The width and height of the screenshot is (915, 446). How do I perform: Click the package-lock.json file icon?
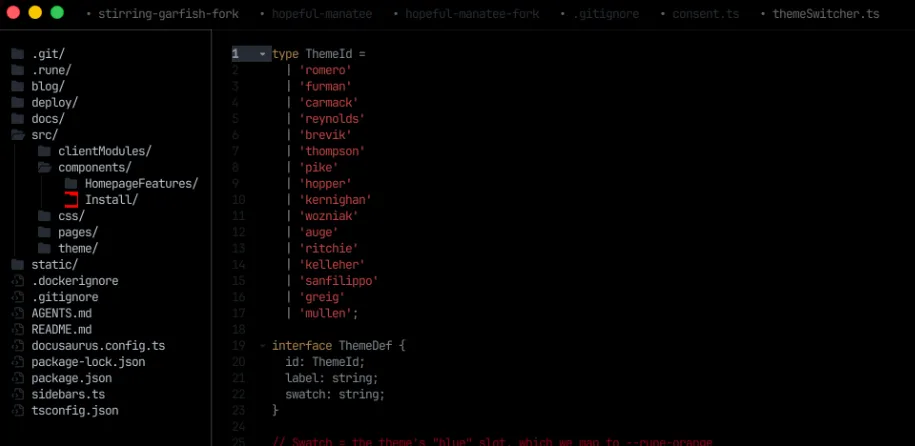click(18, 362)
